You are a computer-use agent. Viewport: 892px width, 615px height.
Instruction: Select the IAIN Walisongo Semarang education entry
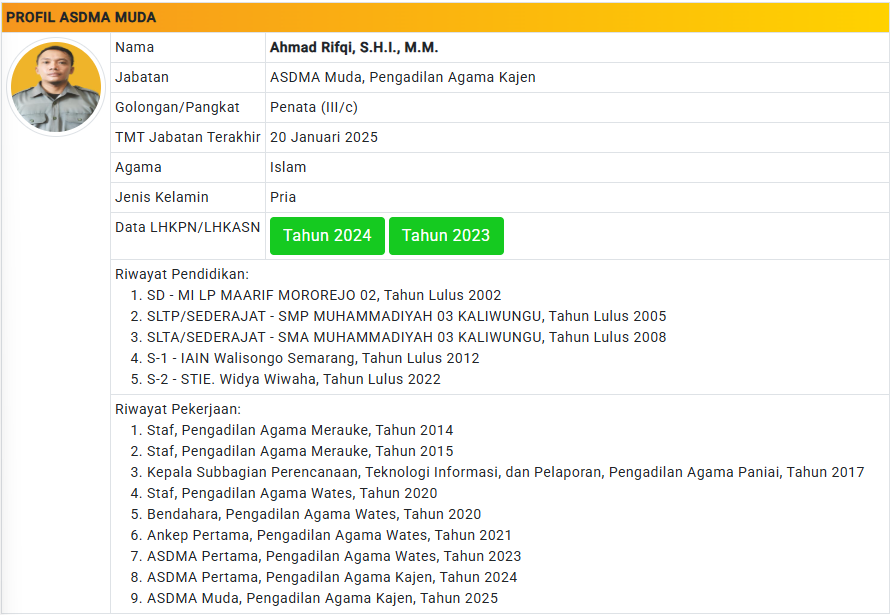[x=313, y=358]
